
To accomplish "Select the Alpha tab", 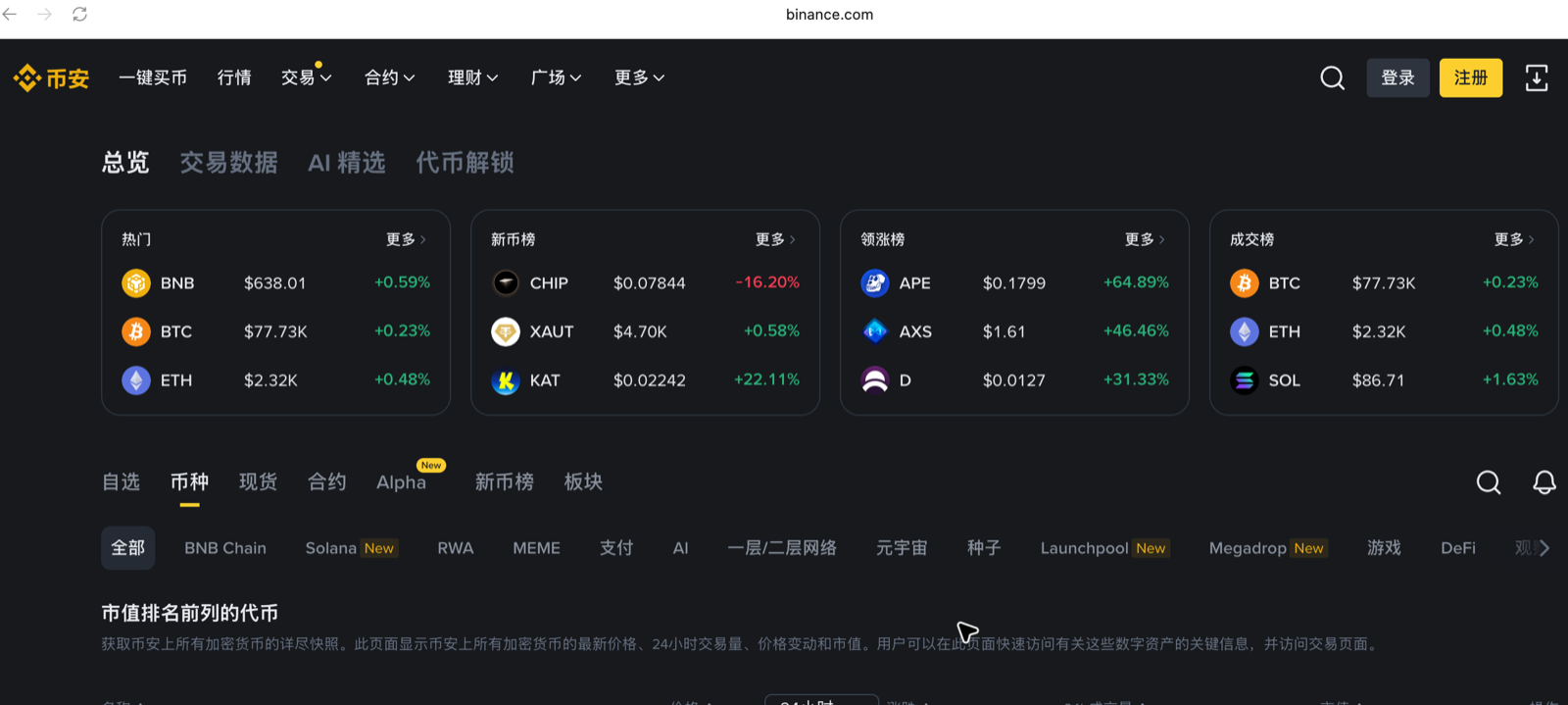I will 402,481.
